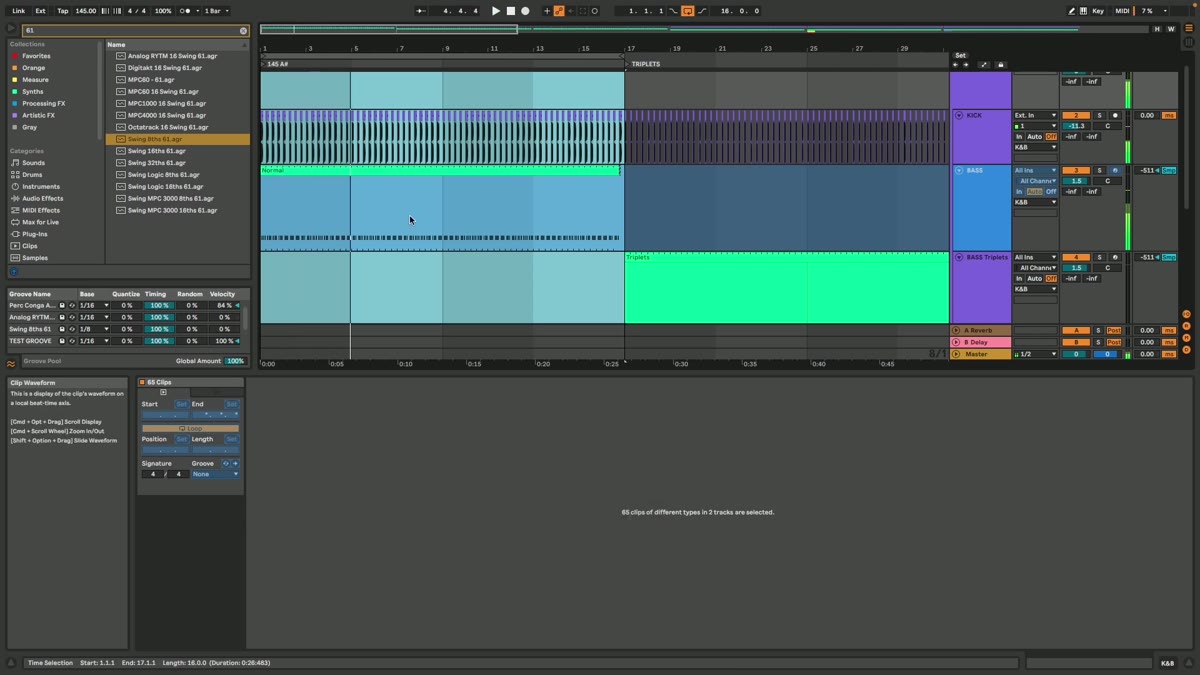Click the Punch-Out switch

[702, 11]
